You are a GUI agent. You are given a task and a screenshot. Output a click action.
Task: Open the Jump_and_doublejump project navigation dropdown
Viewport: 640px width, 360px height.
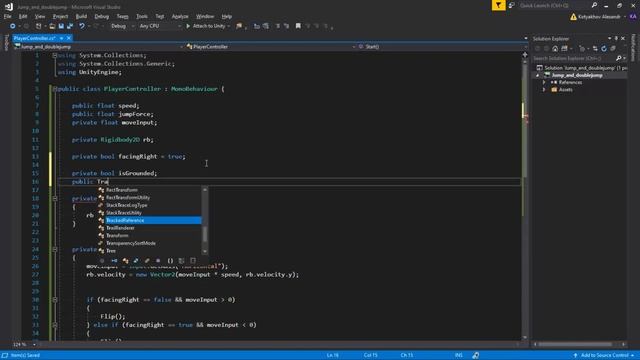click(98, 47)
